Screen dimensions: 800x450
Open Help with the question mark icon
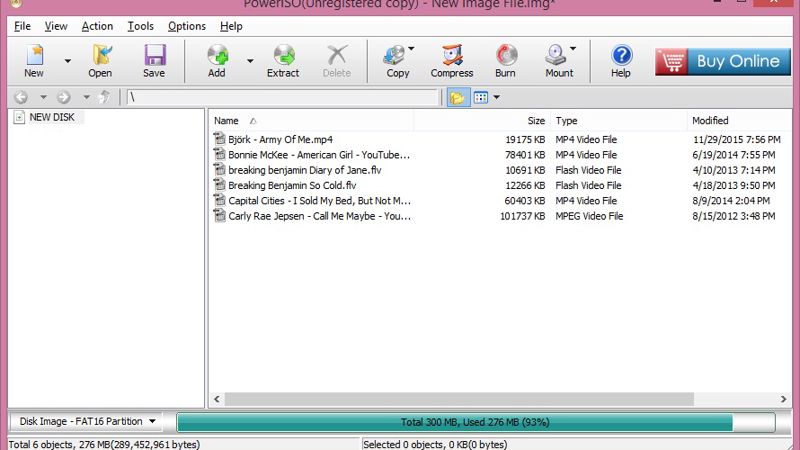[621, 55]
